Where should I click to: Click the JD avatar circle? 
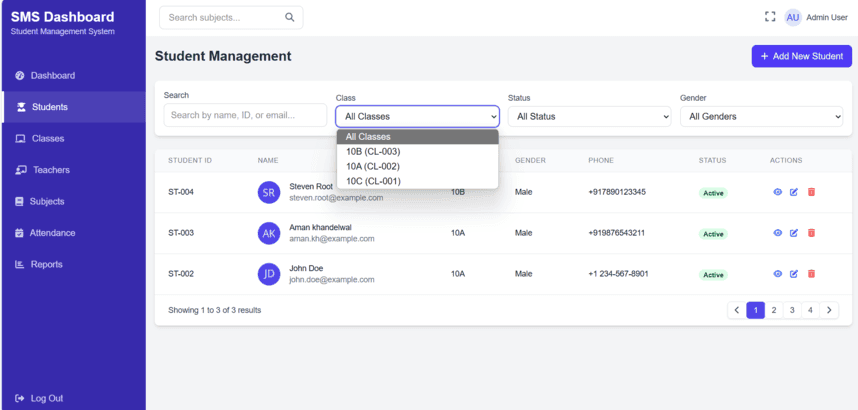point(269,274)
